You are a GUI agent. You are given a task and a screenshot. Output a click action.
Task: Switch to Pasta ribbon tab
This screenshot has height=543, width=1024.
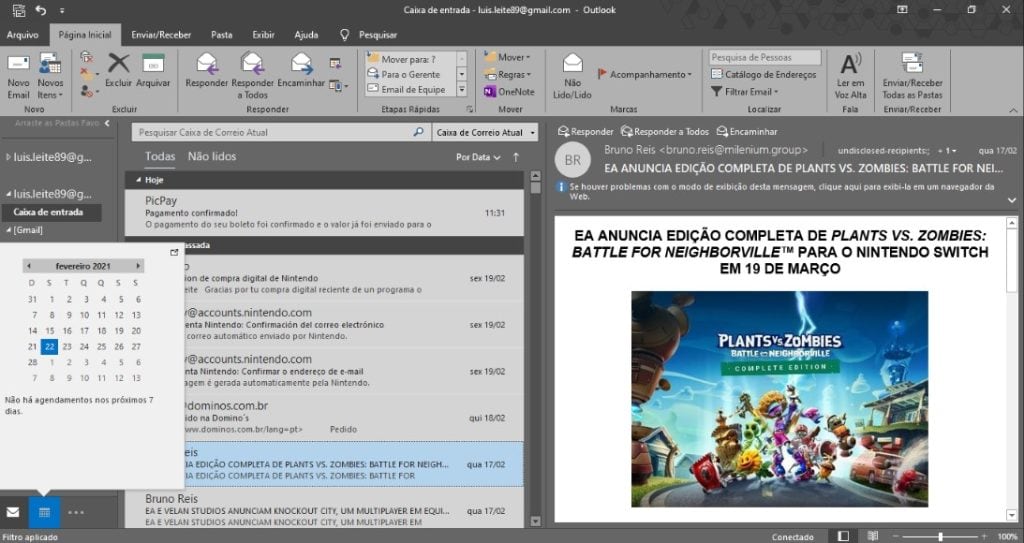(x=221, y=35)
